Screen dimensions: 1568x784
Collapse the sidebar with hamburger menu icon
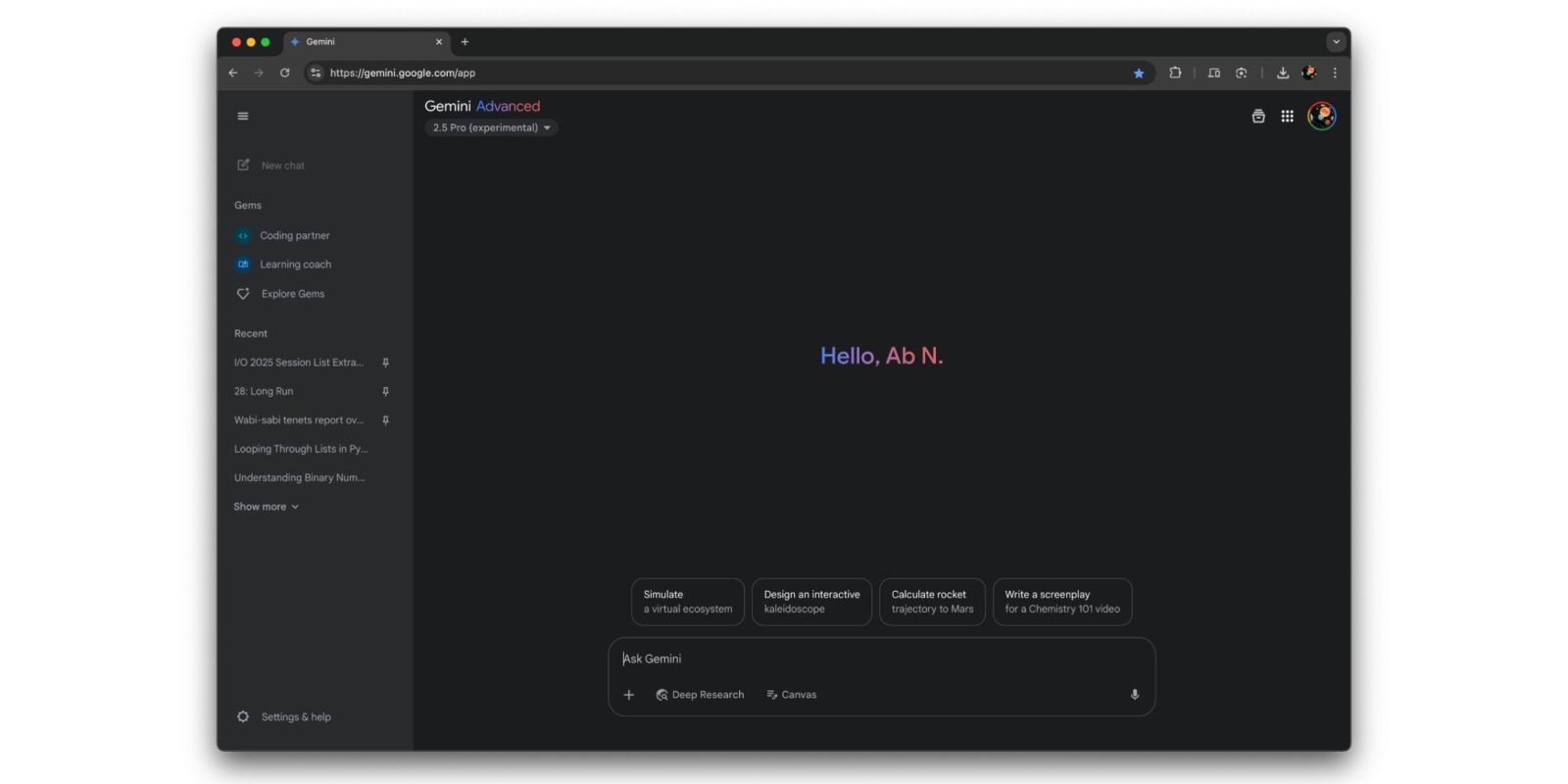click(243, 117)
